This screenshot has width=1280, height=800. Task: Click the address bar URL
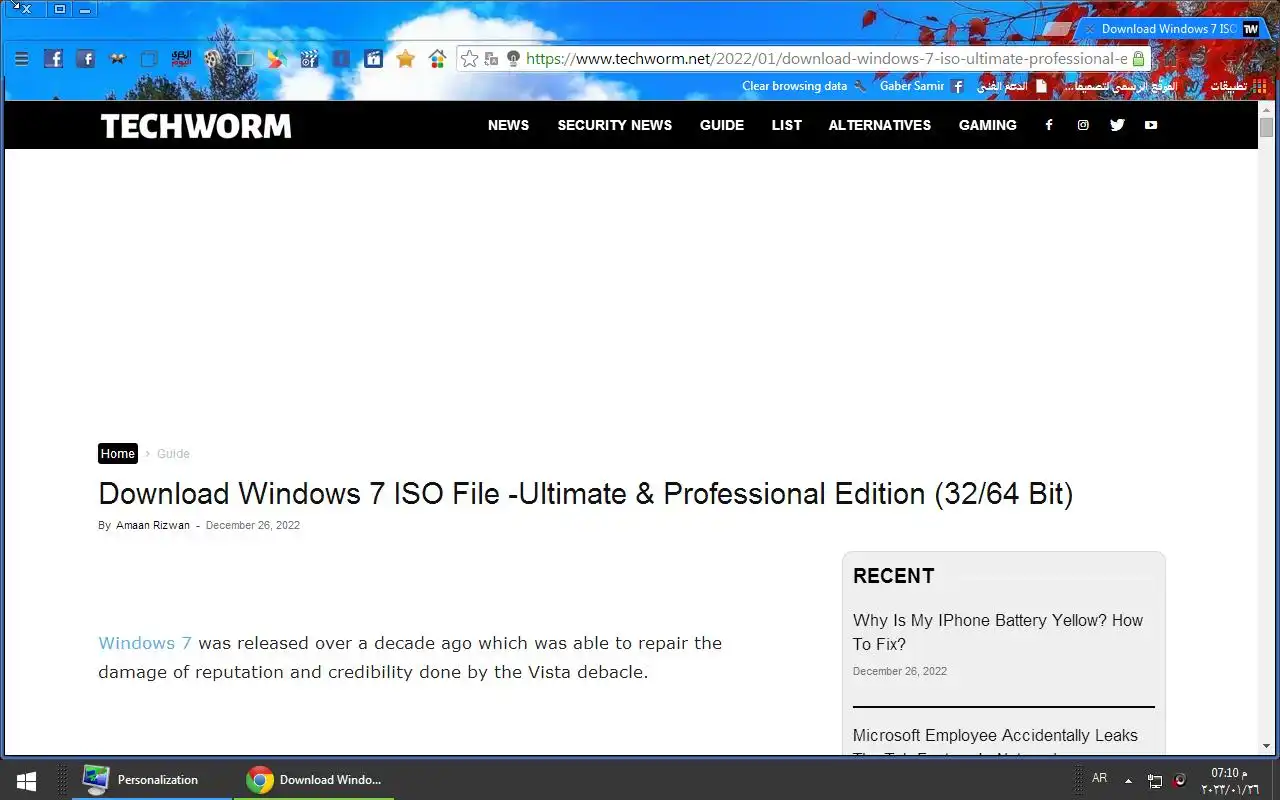(826, 59)
